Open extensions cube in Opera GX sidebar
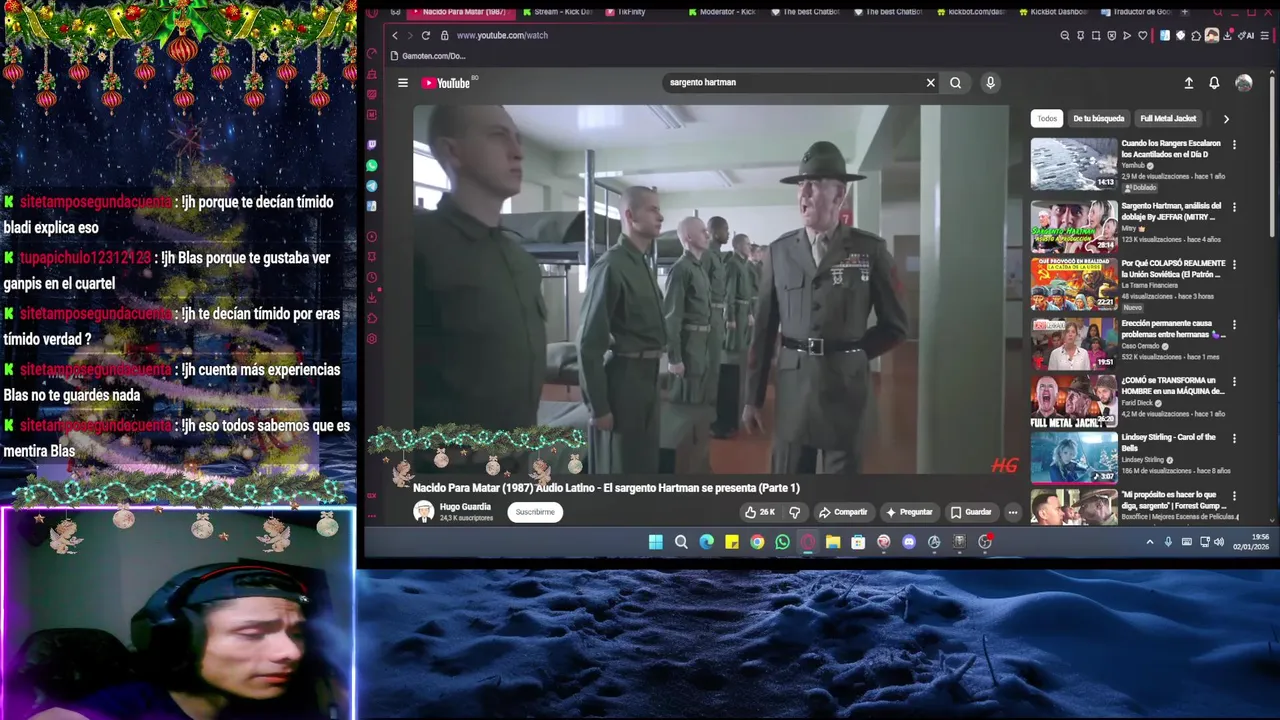This screenshot has width=1280, height=720. point(372,318)
